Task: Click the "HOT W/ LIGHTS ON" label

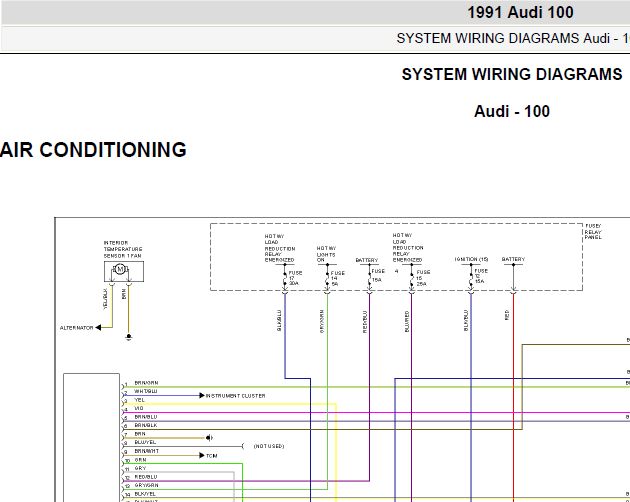Action: pos(326,254)
